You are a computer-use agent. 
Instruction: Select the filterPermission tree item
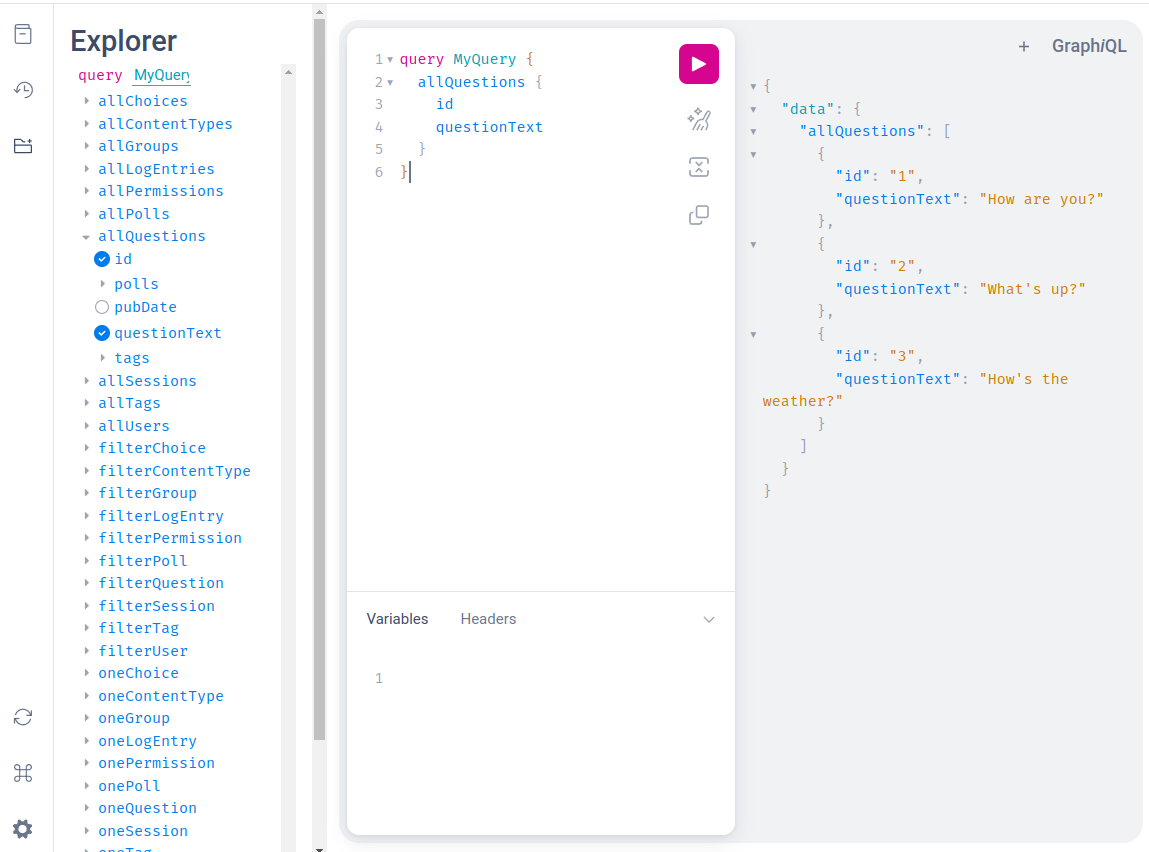tap(170, 538)
